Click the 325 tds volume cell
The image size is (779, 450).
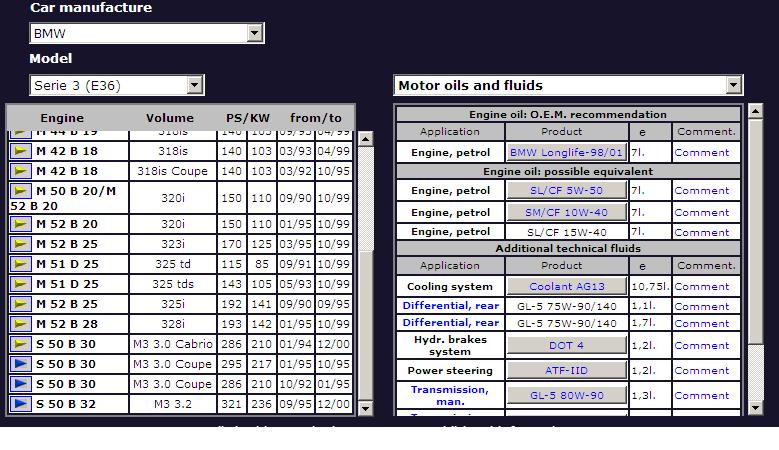coord(173,284)
